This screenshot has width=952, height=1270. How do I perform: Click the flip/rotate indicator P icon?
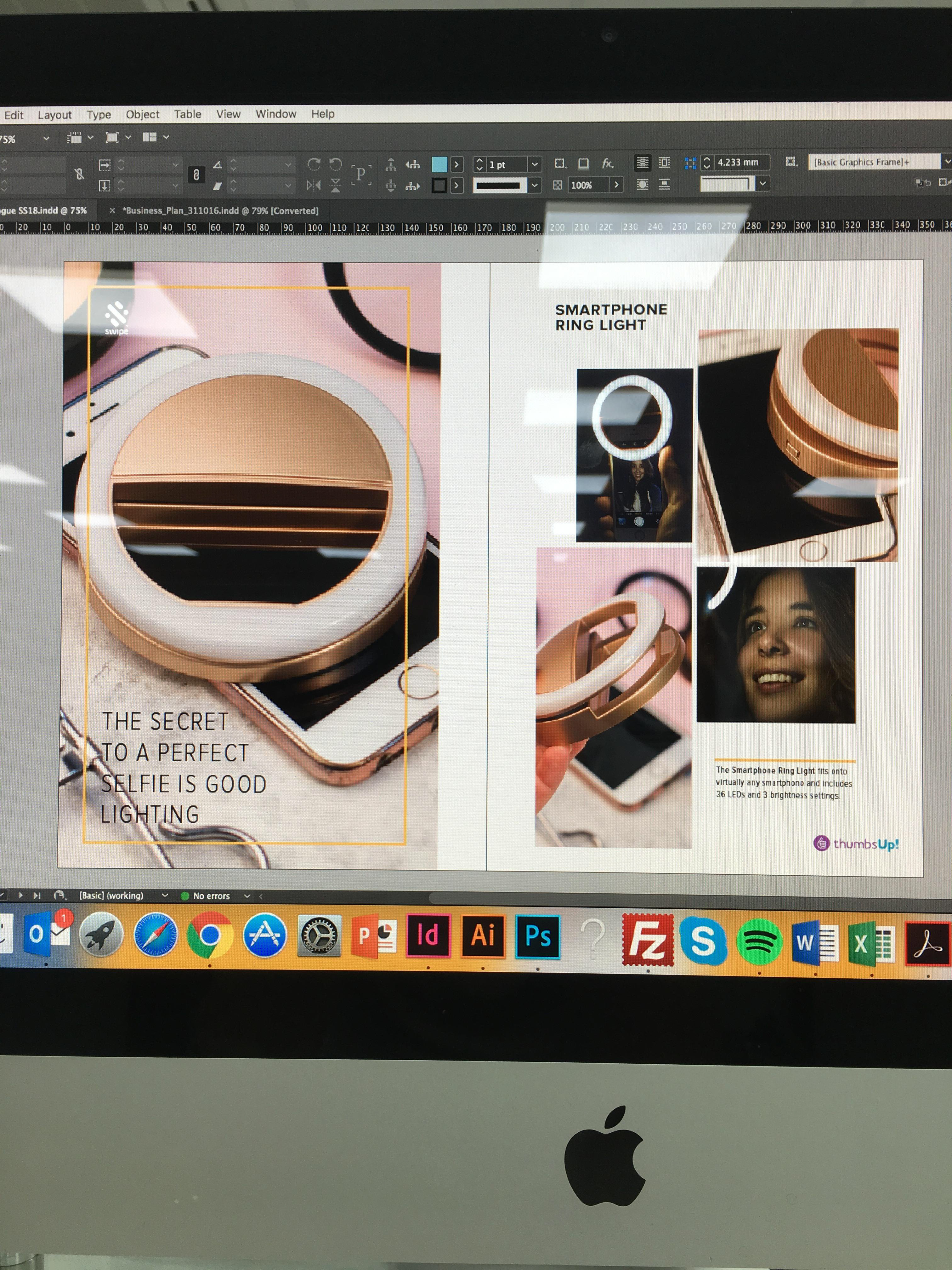pyautogui.click(x=361, y=174)
